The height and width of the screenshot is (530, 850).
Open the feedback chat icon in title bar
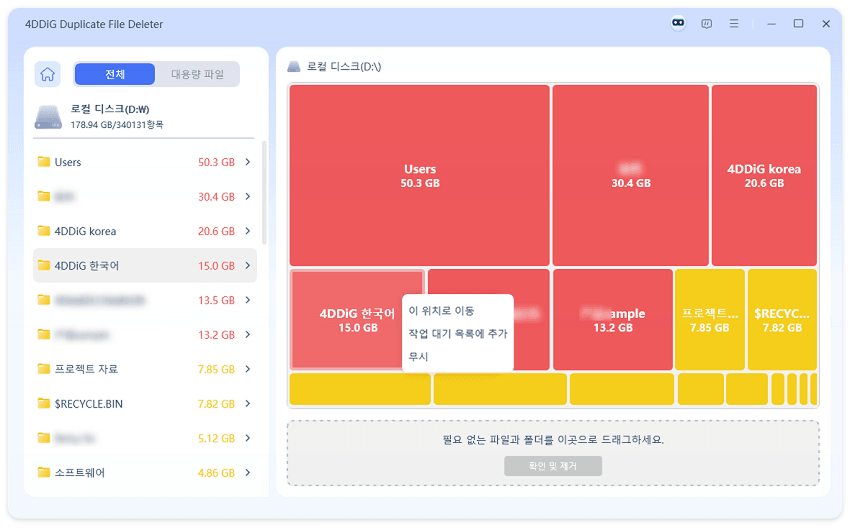pos(706,23)
